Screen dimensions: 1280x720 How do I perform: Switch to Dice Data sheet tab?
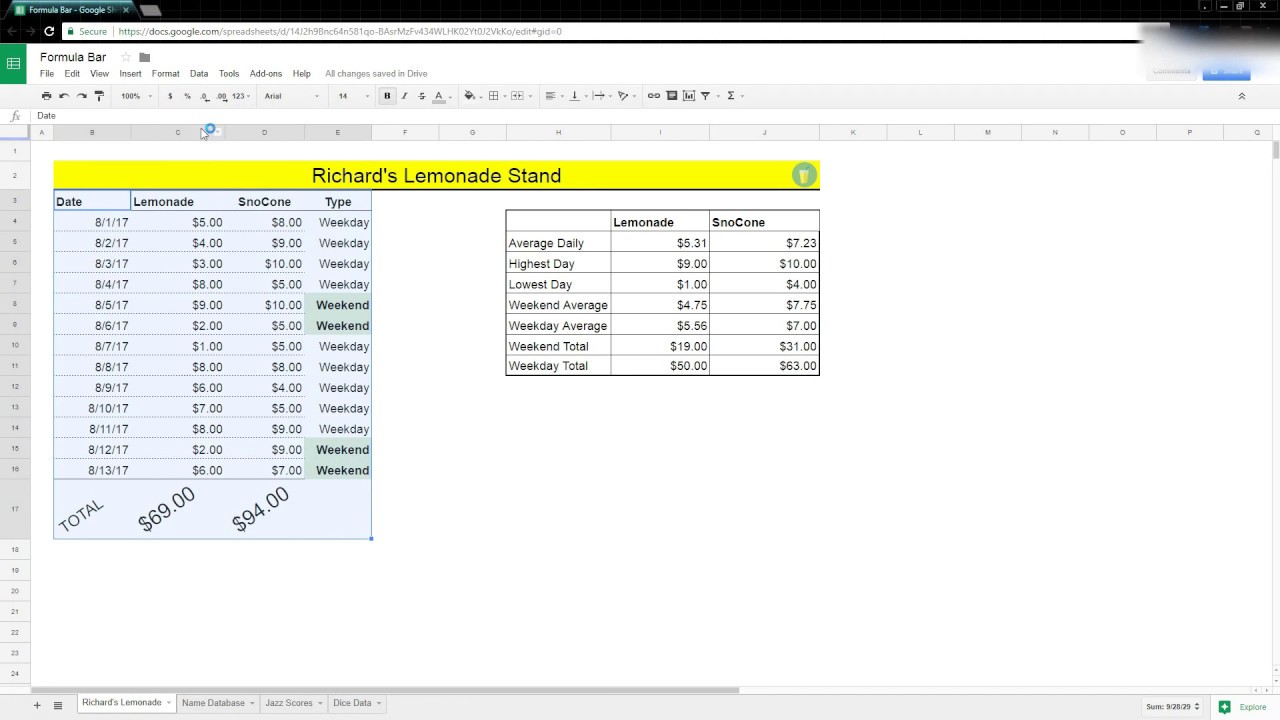[357, 703]
